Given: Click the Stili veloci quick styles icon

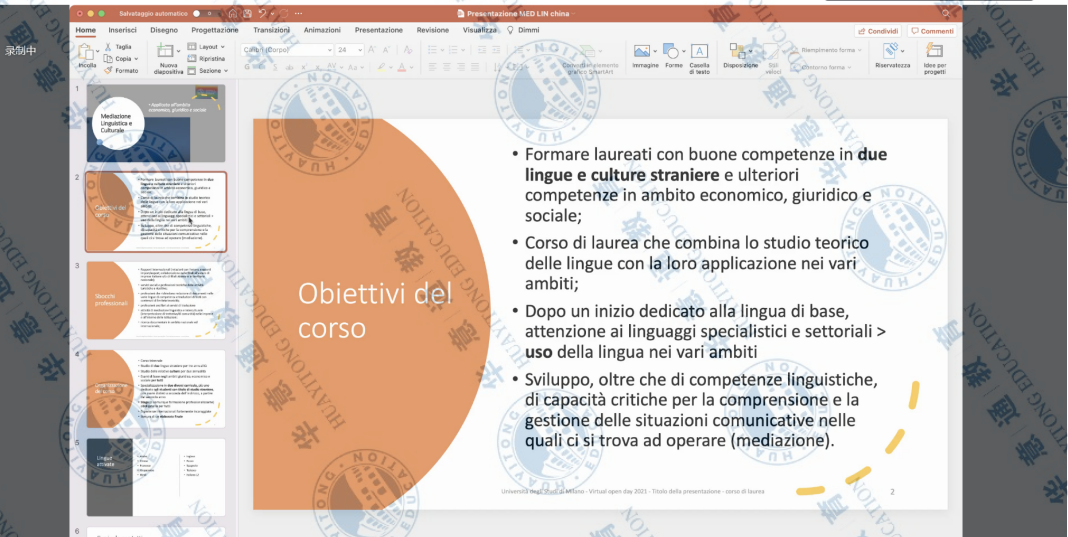Looking at the screenshot, I should tap(772, 53).
